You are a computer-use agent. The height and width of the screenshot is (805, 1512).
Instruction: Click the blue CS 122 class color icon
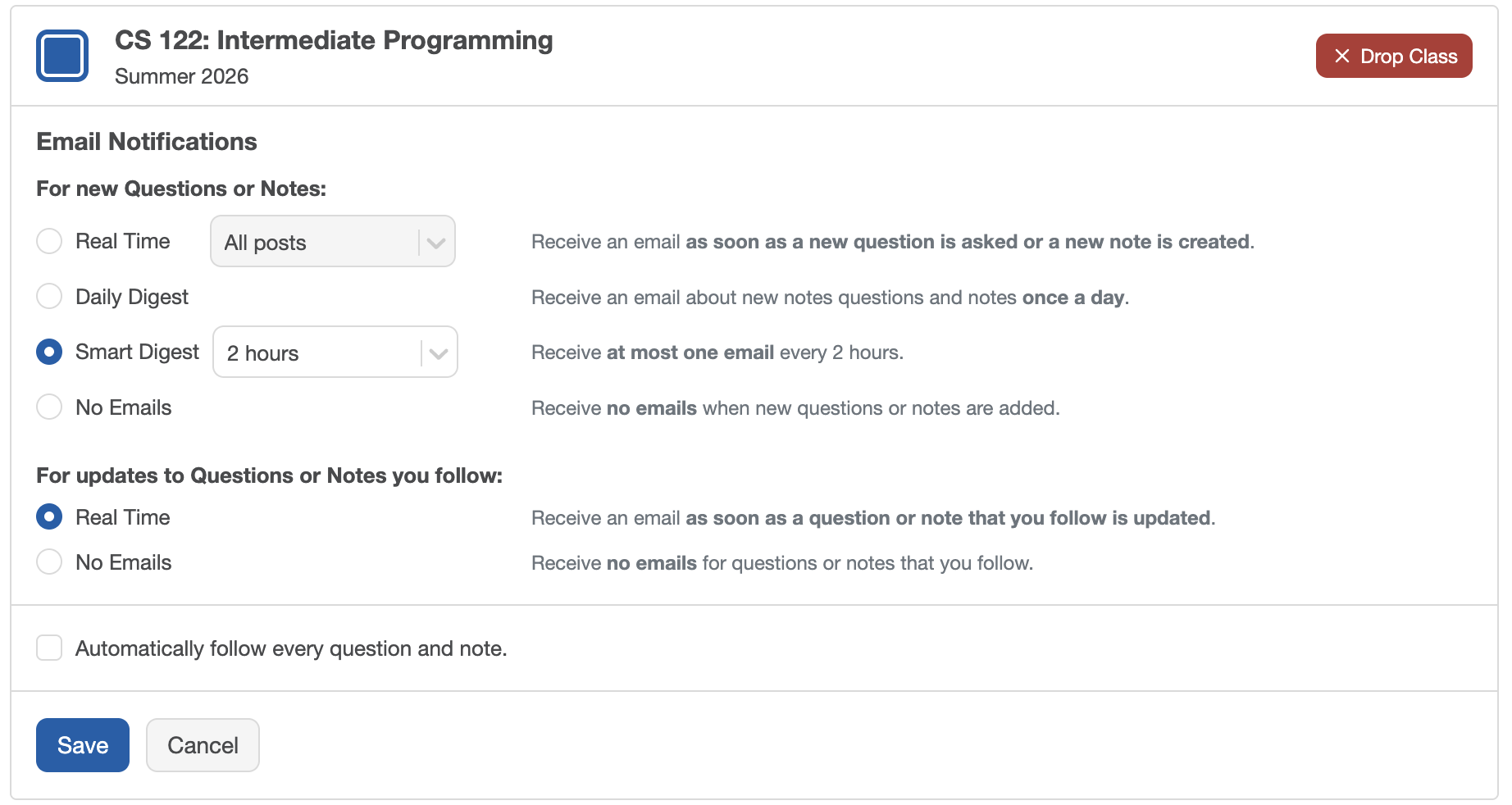point(62,56)
